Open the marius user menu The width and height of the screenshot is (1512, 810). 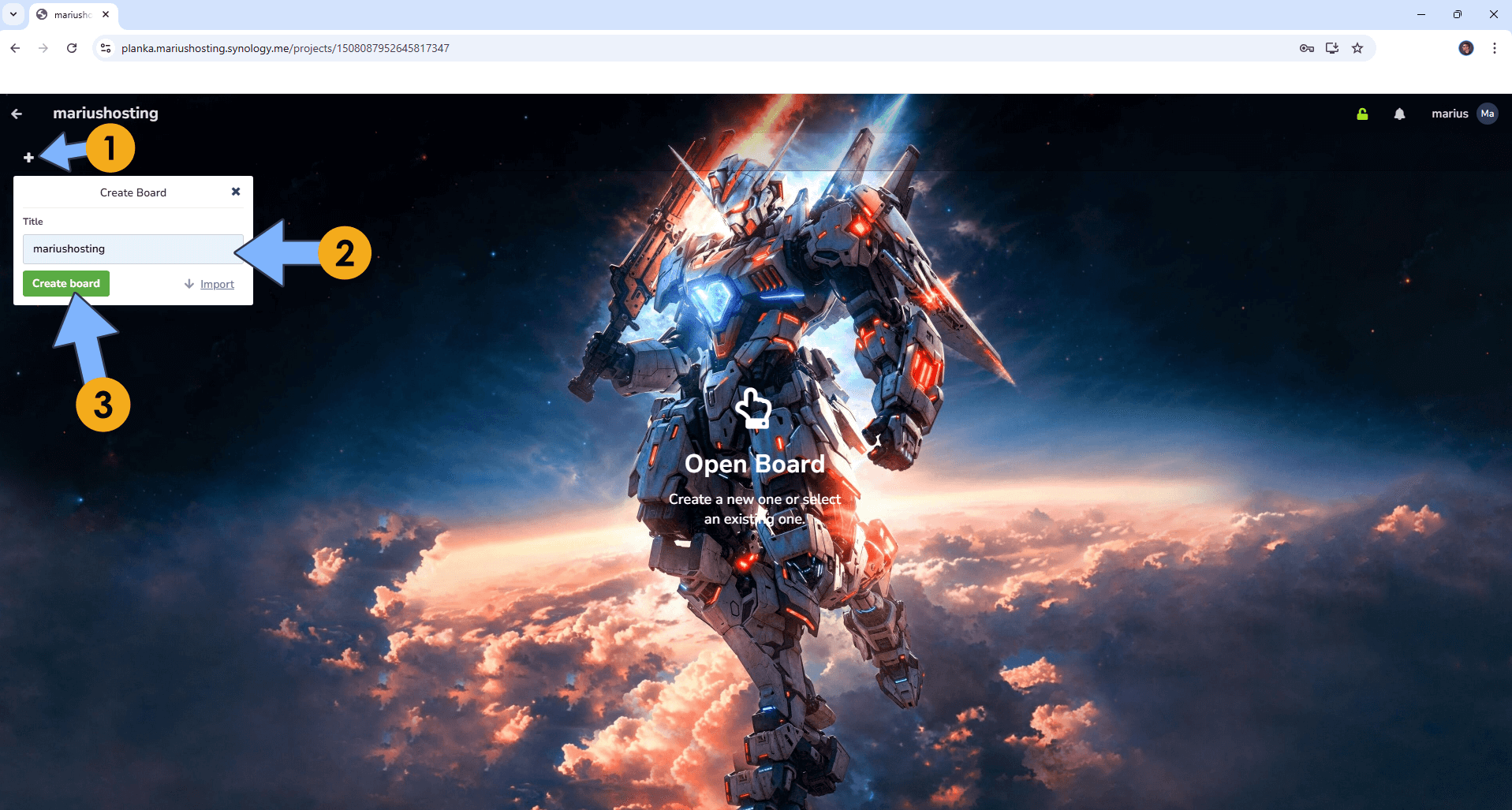pos(1450,114)
